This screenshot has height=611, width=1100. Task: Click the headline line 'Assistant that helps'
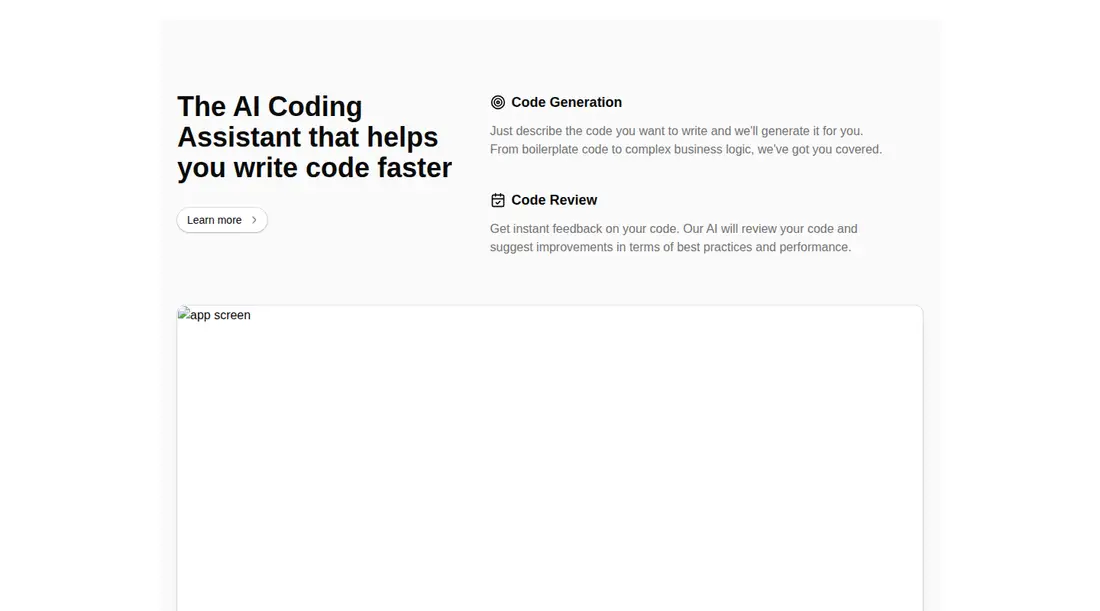pos(307,137)
